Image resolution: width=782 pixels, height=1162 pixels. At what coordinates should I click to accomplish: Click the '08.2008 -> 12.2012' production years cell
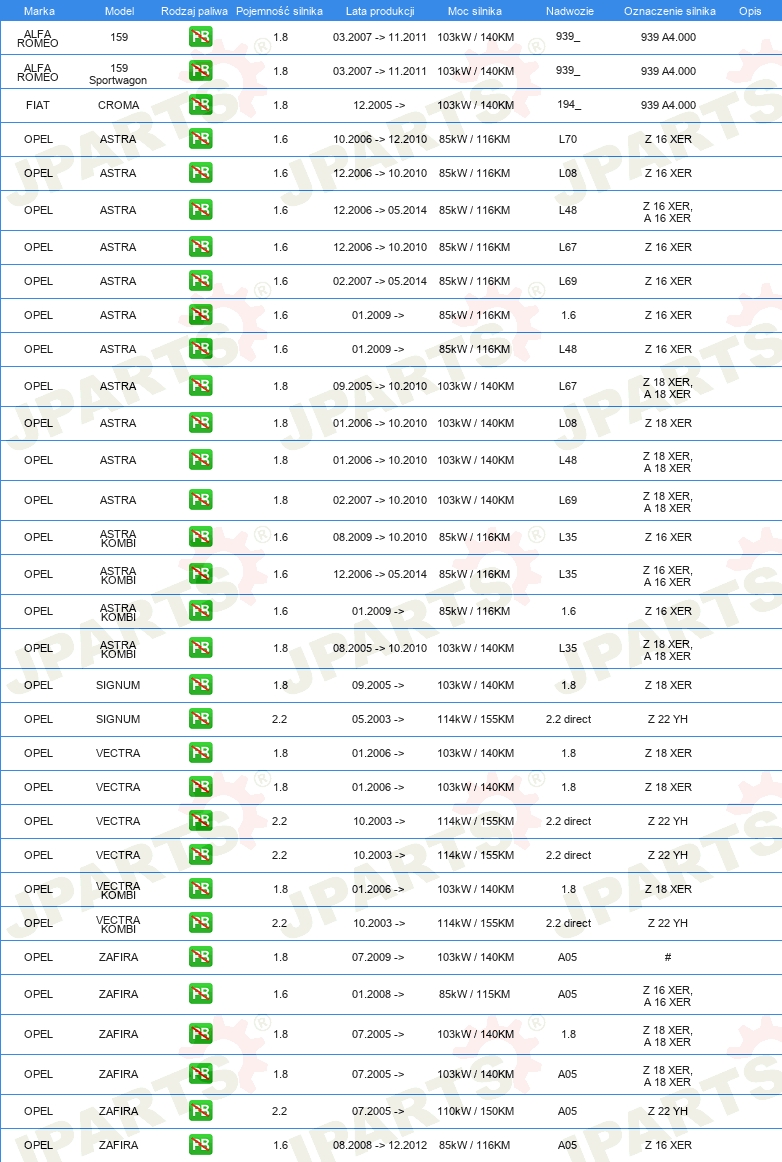click(x=380, y=1146)
